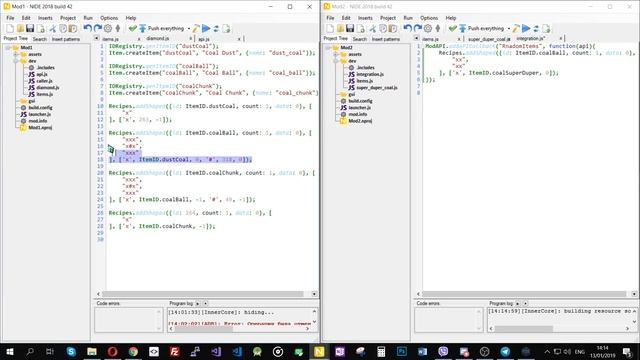Expand assets folder in Mod1 tree
Image resolution: width=640 pixels, height=360 pixels.
pyautogui.click(x=15, y=54)
